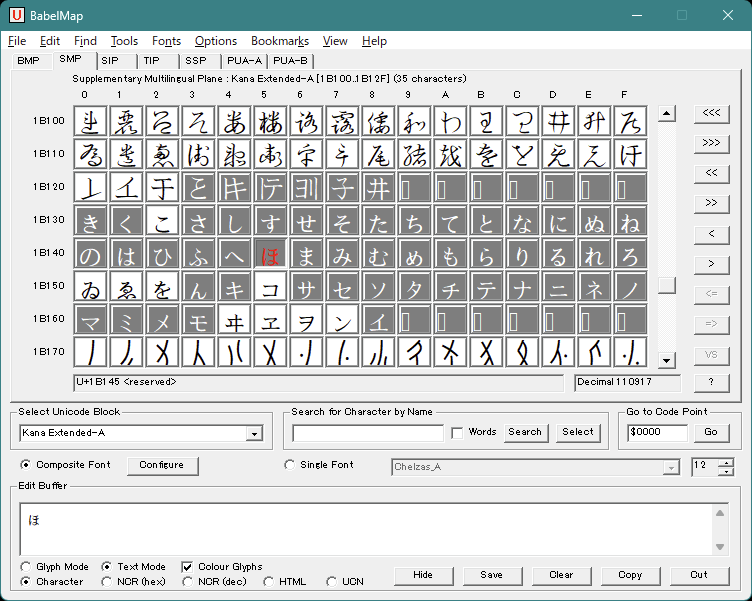
Task: Select the サ glyph in row 1B150
Action: tap(306, 287)
